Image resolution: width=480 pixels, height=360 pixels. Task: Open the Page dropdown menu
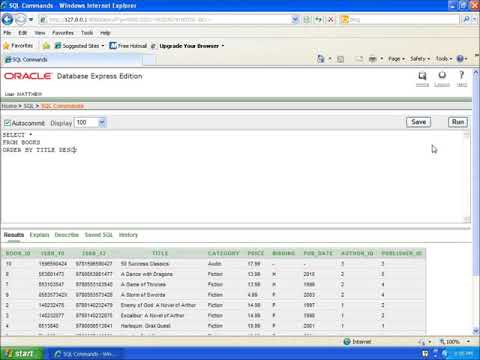click(x=396, y=59)
